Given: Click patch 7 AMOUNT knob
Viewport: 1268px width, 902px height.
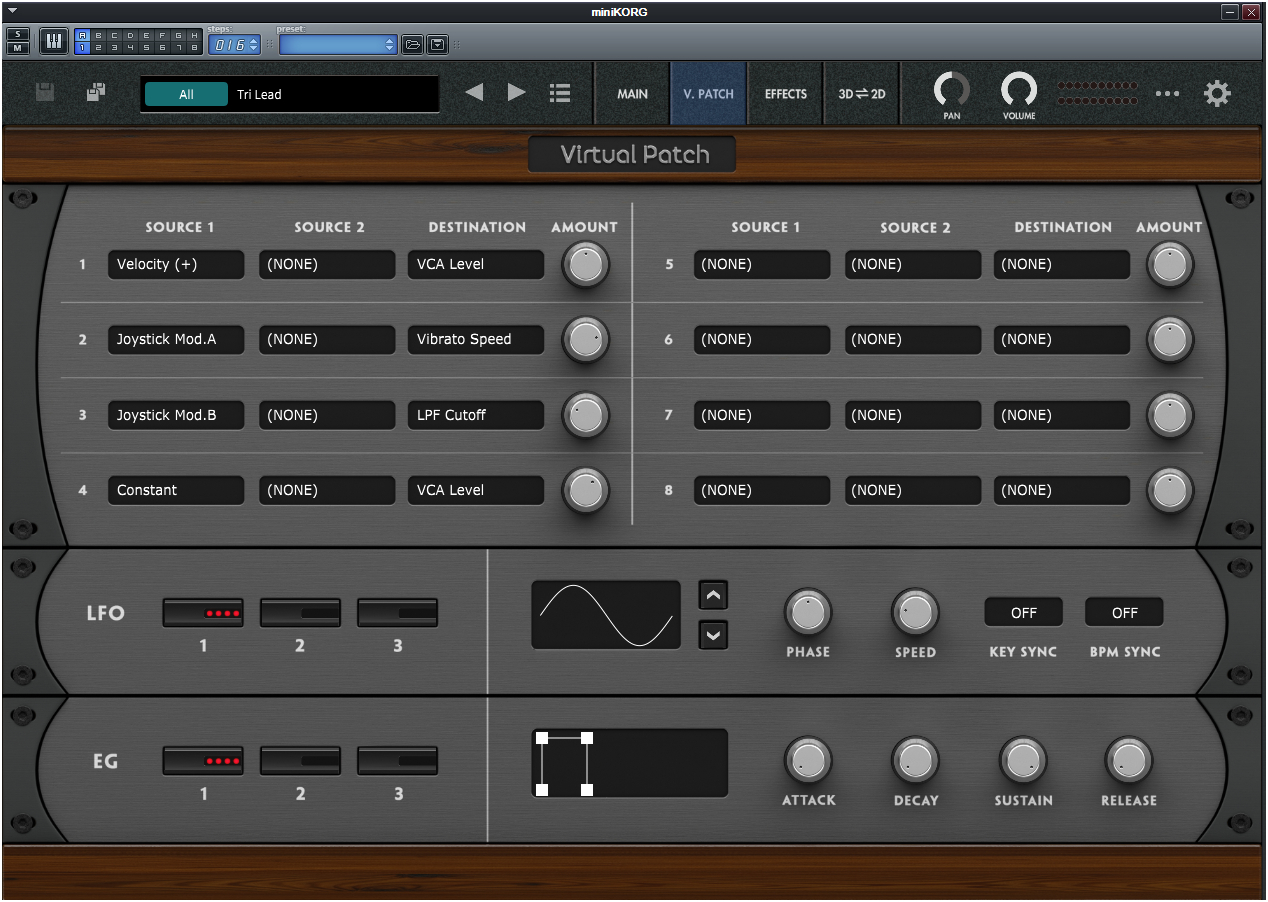Looking at the screenshot, I should (1170, 415).
